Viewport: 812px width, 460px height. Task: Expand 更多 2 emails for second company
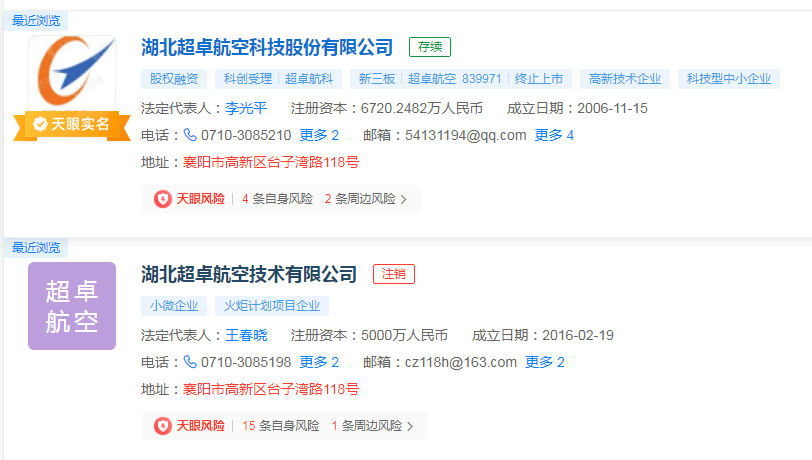pyautogui.click(x=545, y=362)
